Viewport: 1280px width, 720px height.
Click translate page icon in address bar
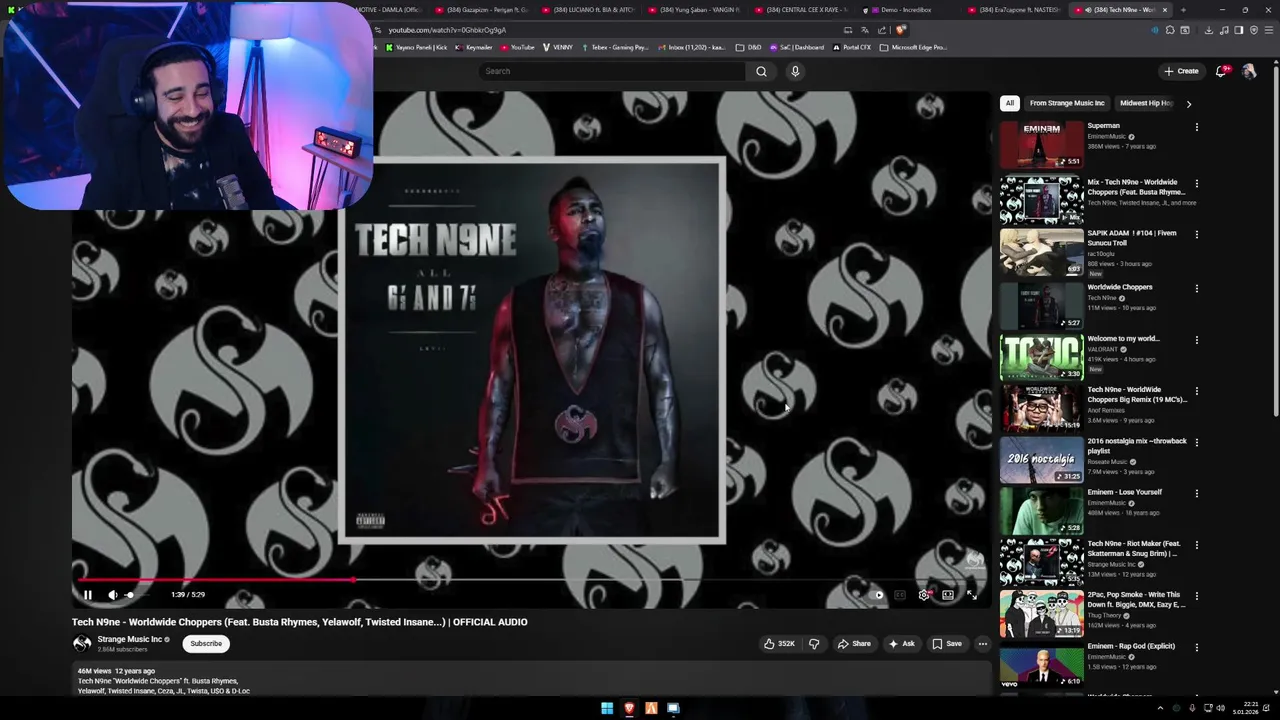point(864,30)
